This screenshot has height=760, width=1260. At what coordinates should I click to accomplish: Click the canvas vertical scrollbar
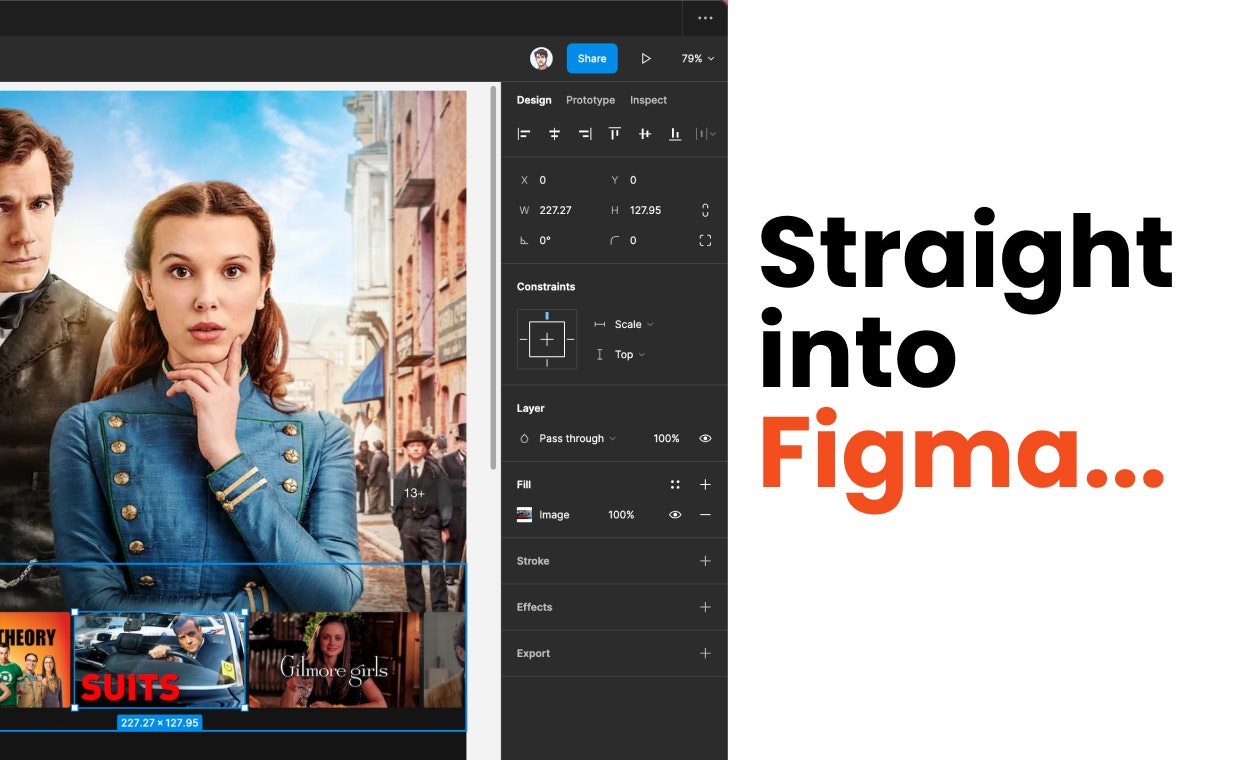tap(492, 278)
